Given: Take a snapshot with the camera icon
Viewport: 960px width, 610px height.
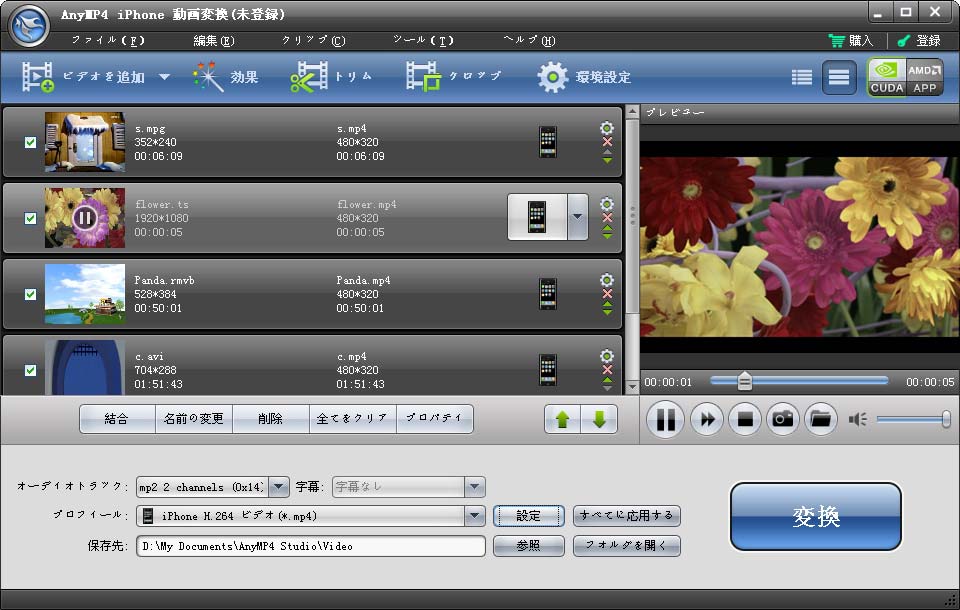Looking at the screenshot, I should click(x=783, y=420).
